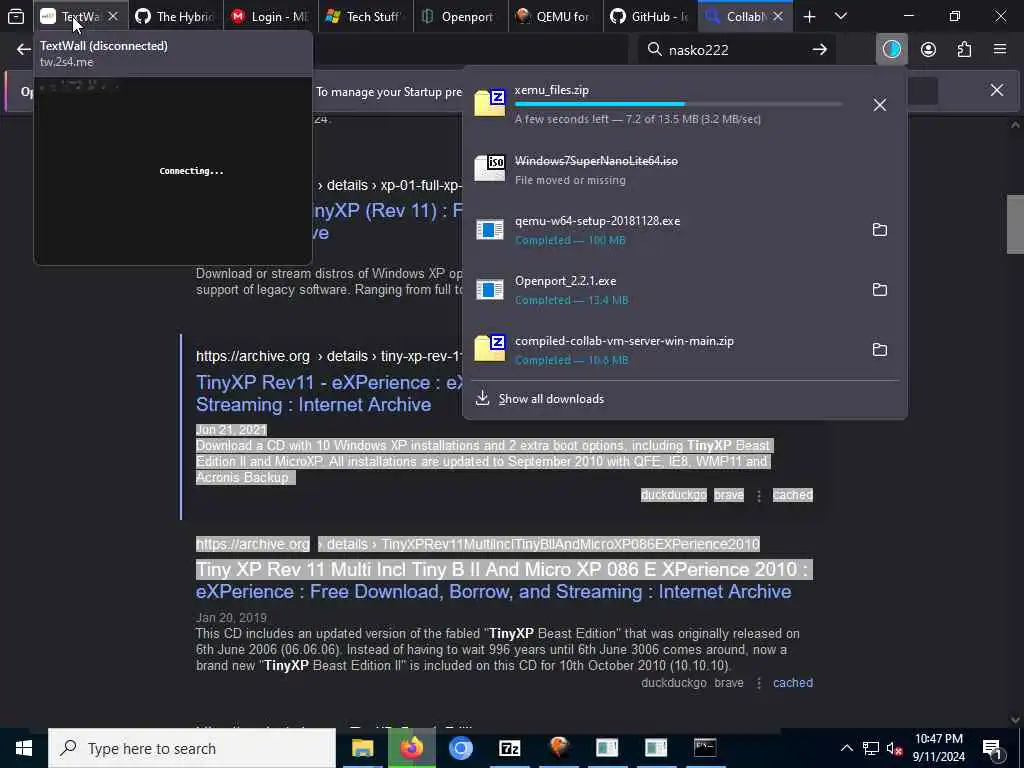Open TinyXP Rev11 eXPerience result link
The image size is (1024, 768).
tap(329, 393)
